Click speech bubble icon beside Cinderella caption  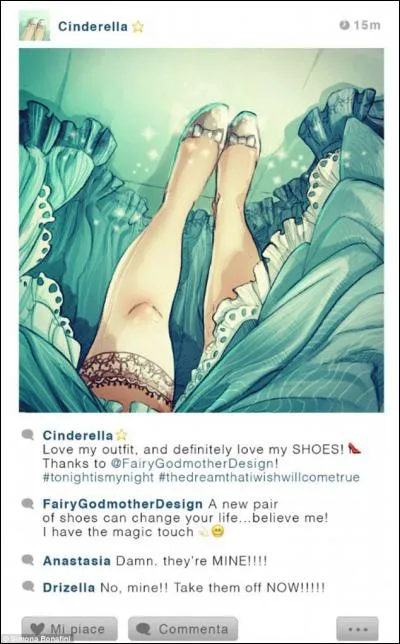[x=28, y=435]
